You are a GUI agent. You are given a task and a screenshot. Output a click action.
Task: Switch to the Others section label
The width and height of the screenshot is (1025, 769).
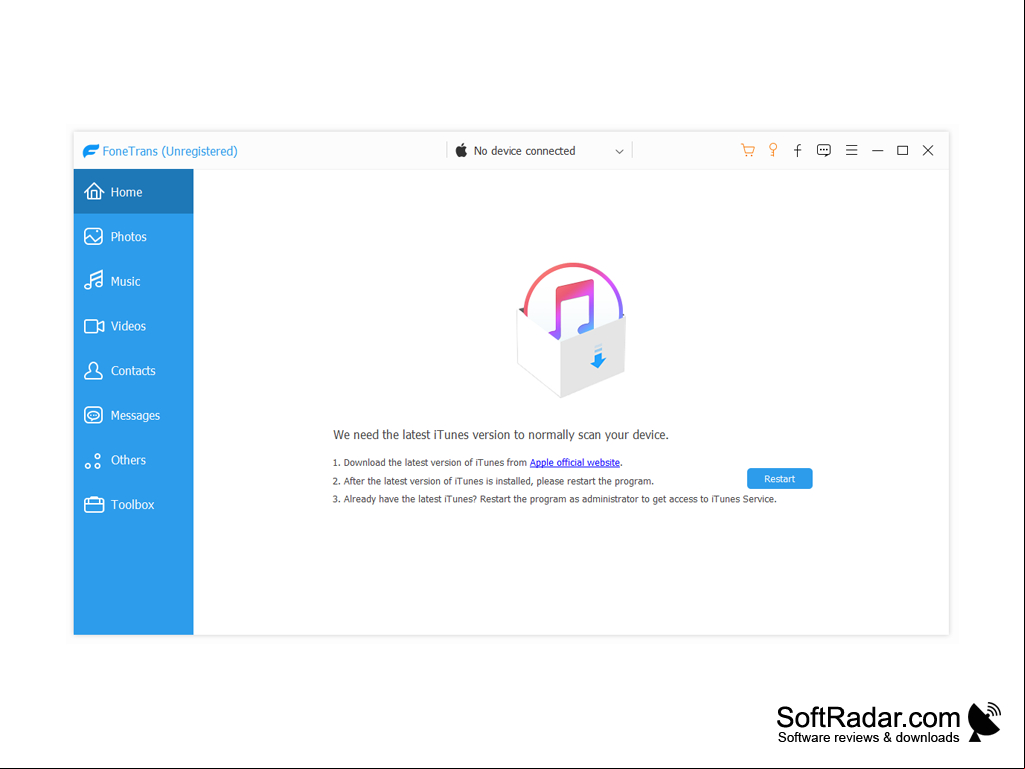128,460
